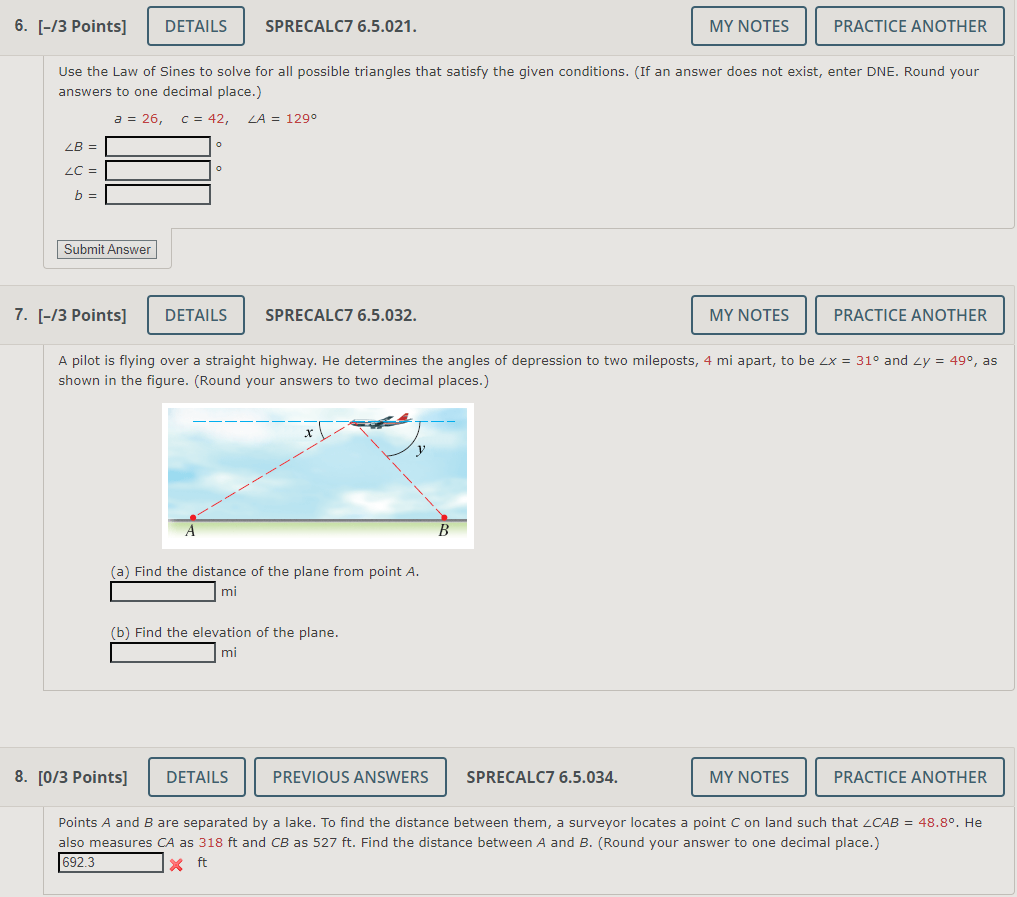Screen dimensions: 1017x897
Task: Open MY NOTES for question 7
Action: point(748,315)
